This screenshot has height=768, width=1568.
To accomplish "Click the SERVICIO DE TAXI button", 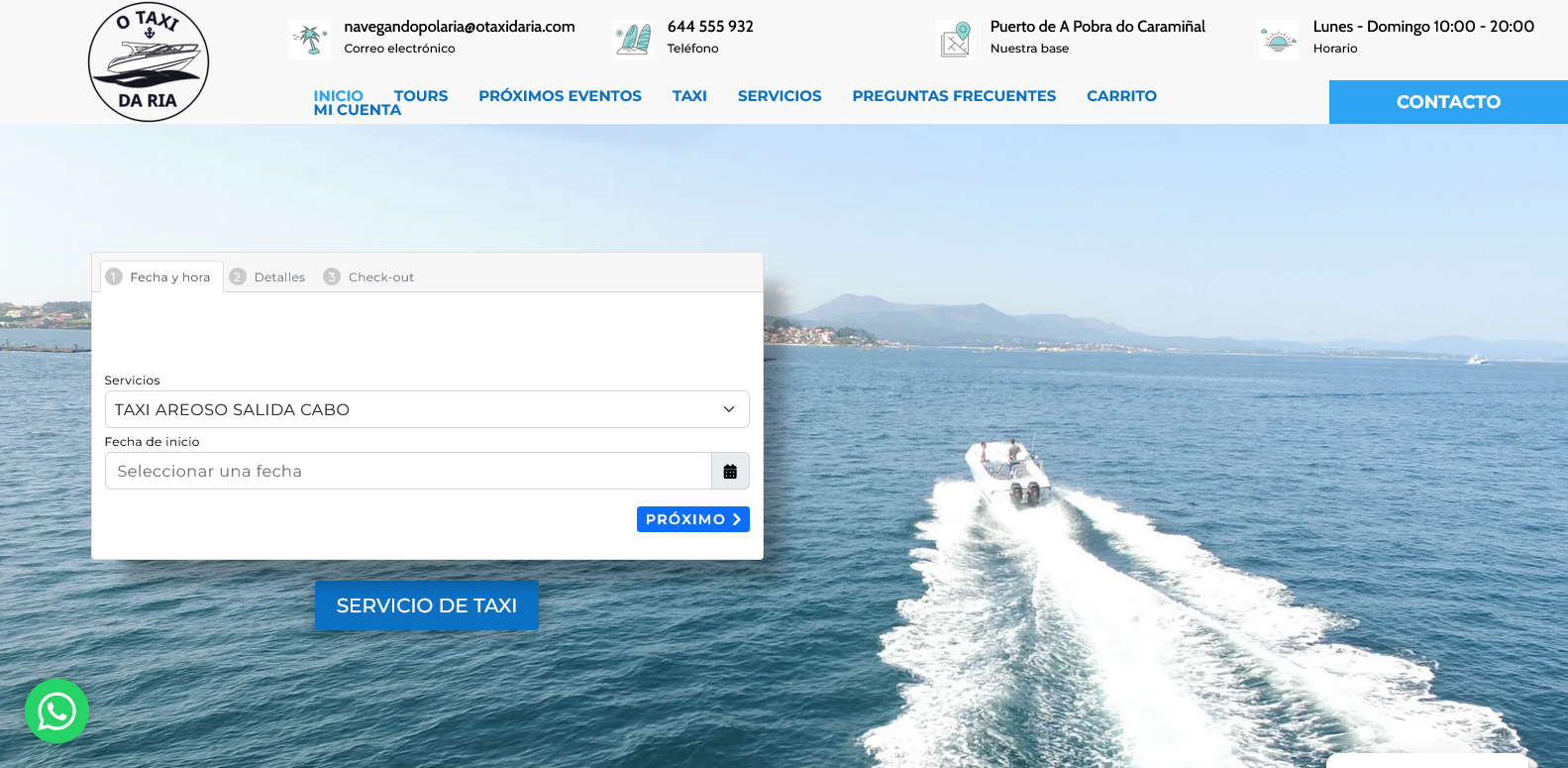I will point(426,605).
